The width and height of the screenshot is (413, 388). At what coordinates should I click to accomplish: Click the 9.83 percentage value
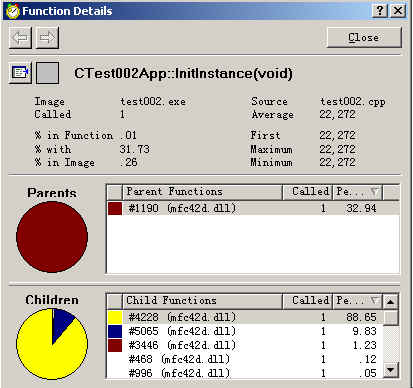[364, 331]
